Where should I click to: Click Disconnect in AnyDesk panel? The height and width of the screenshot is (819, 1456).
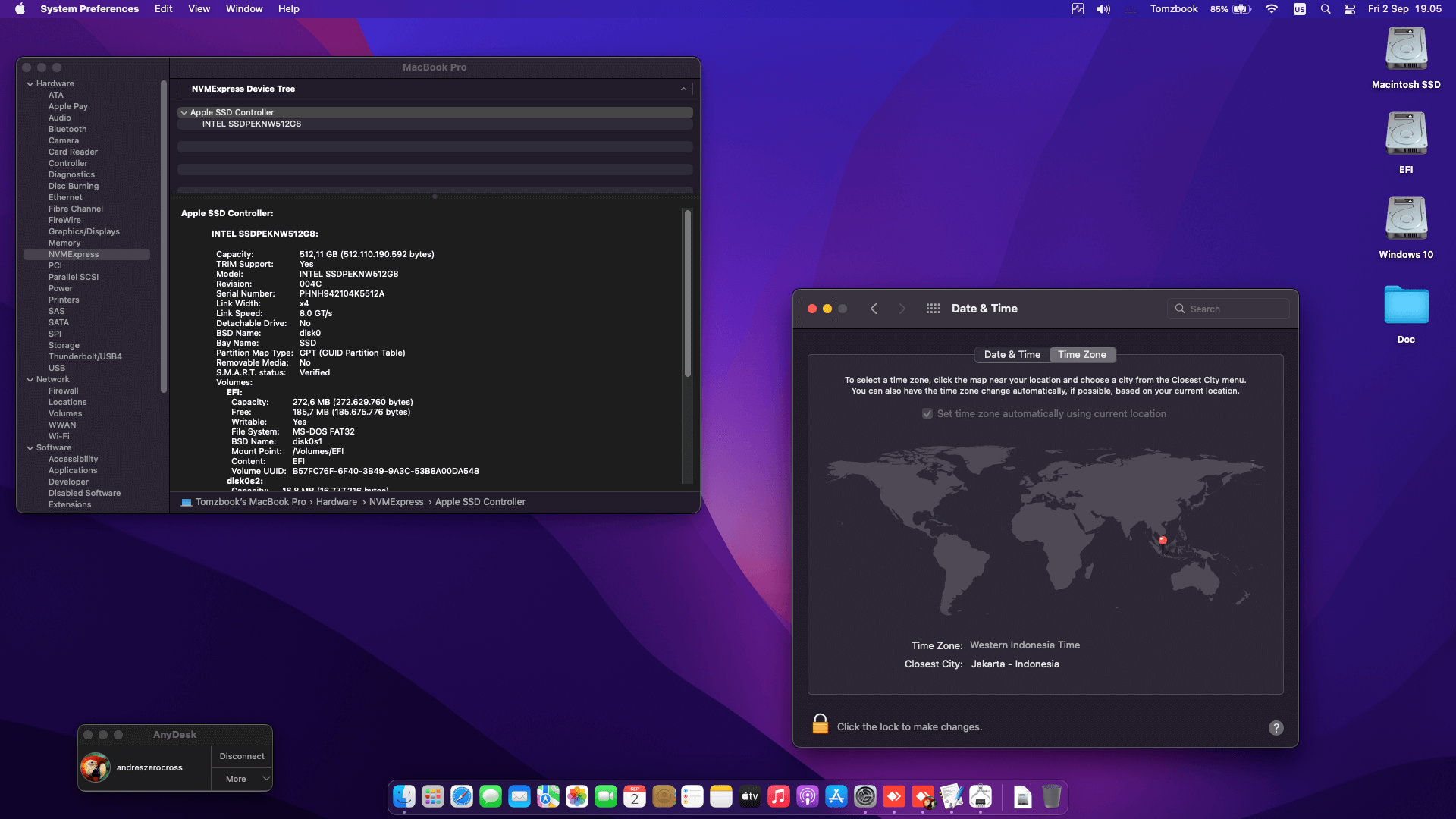242,756
